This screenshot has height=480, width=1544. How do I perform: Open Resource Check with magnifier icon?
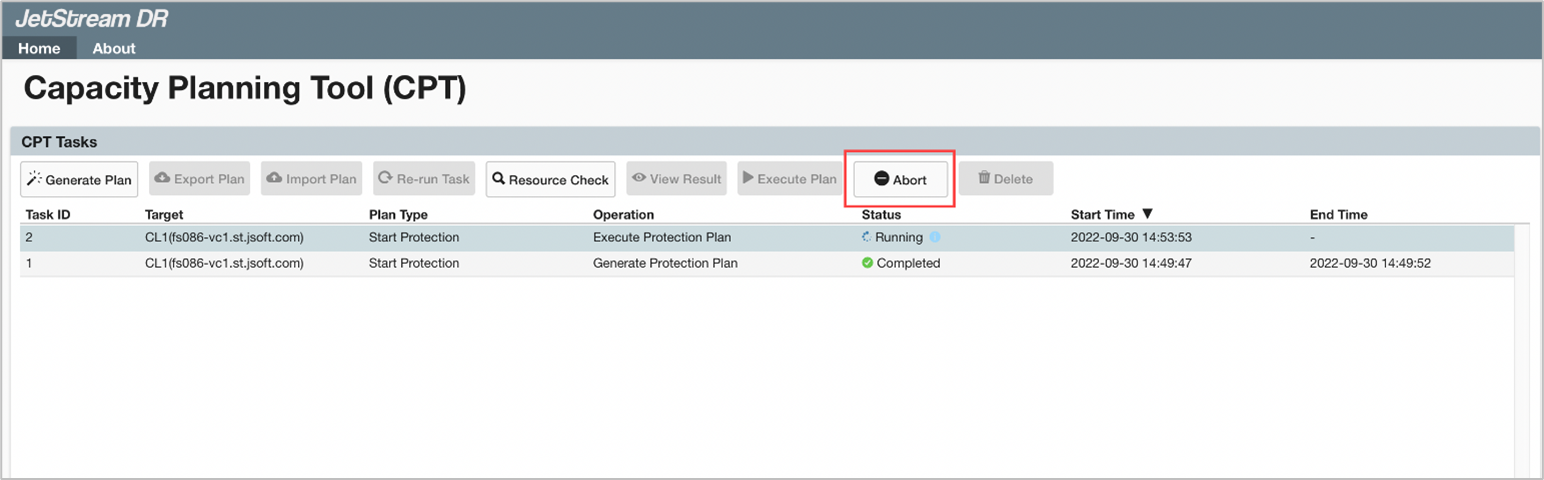point(550,180)
